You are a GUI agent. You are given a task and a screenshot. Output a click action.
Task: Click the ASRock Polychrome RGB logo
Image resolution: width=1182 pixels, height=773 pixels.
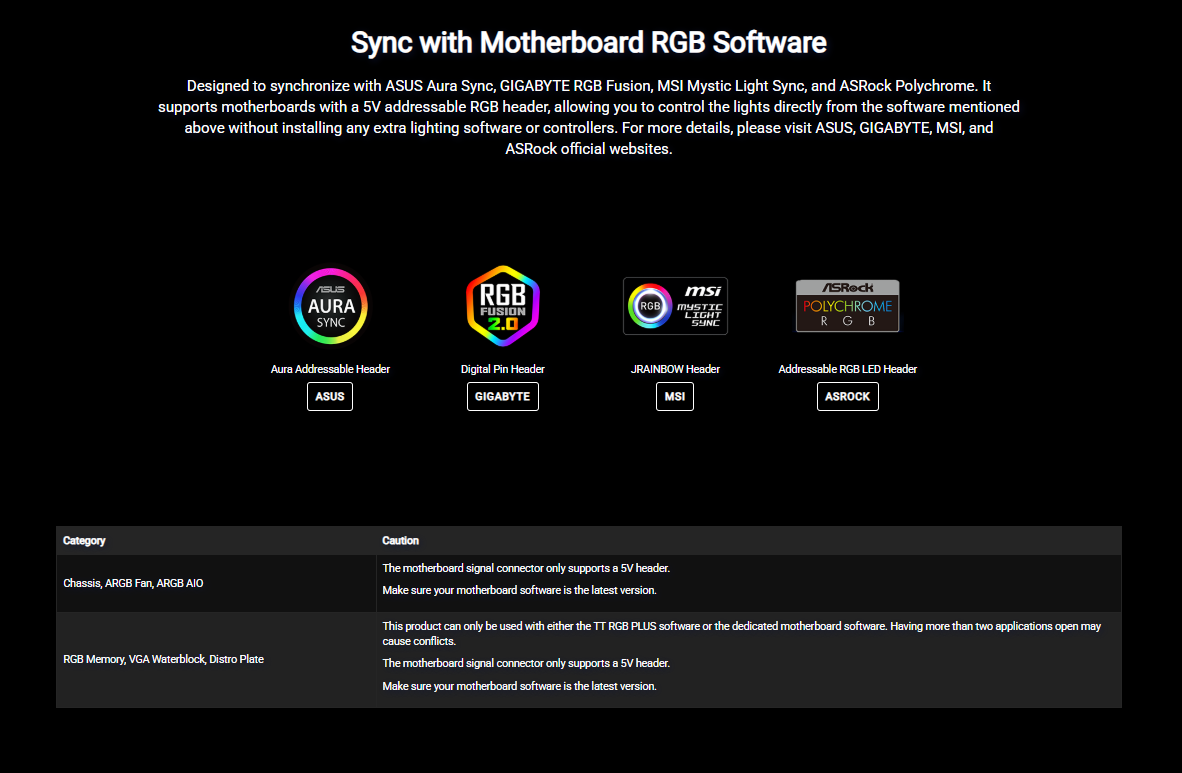[847, 306]
